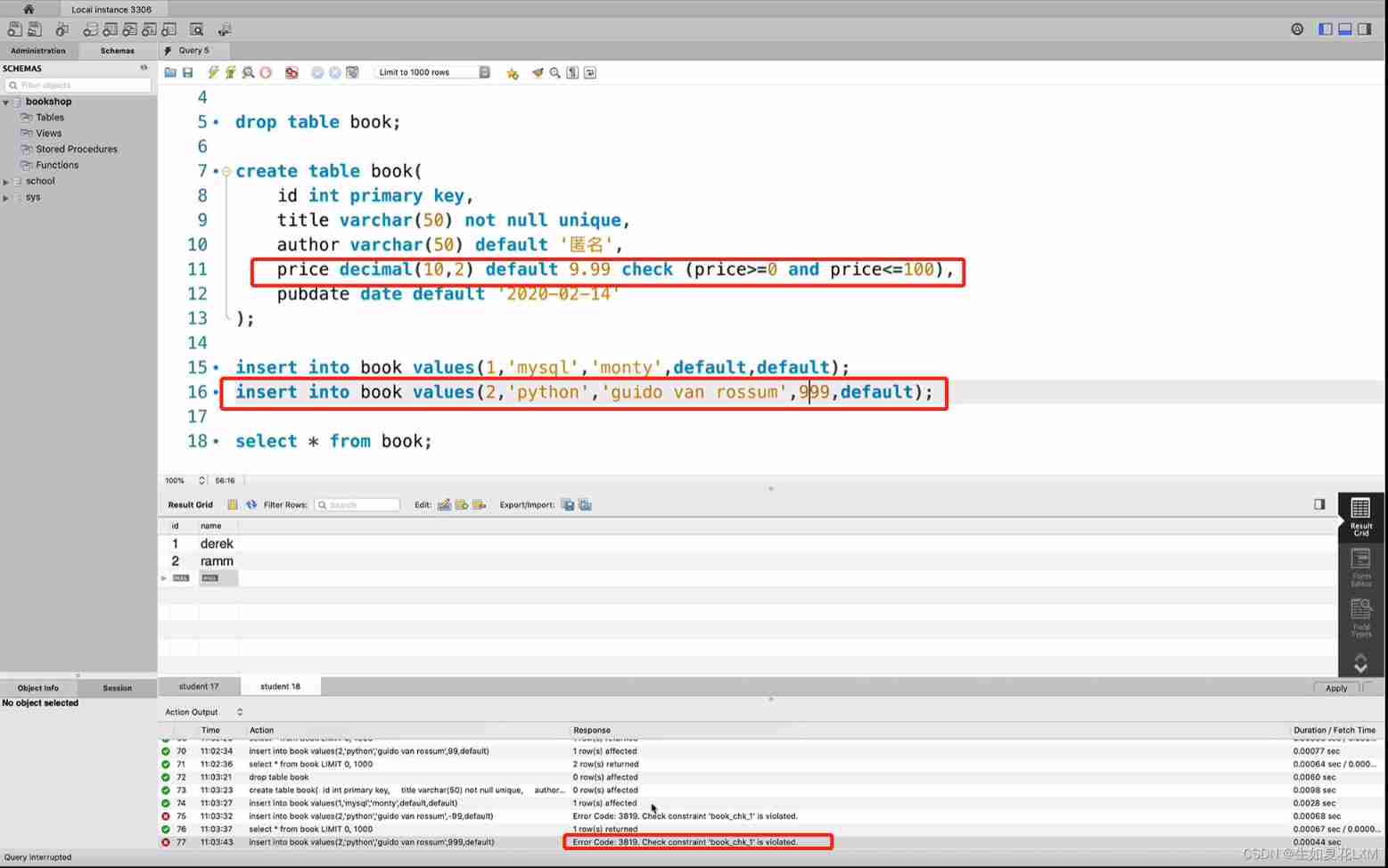Open the Form Editor view

pyautogui.click(x=1360, y=568)
